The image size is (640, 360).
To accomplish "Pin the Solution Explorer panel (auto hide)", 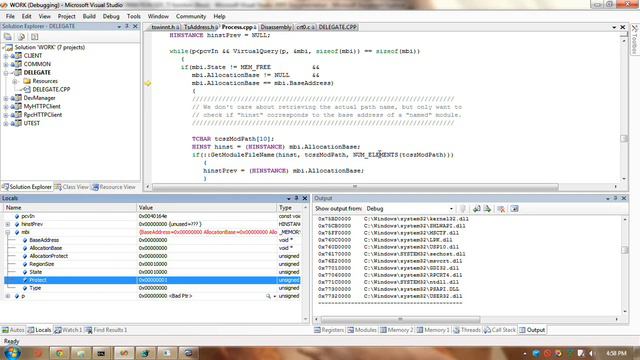I will tap(127, 26).
